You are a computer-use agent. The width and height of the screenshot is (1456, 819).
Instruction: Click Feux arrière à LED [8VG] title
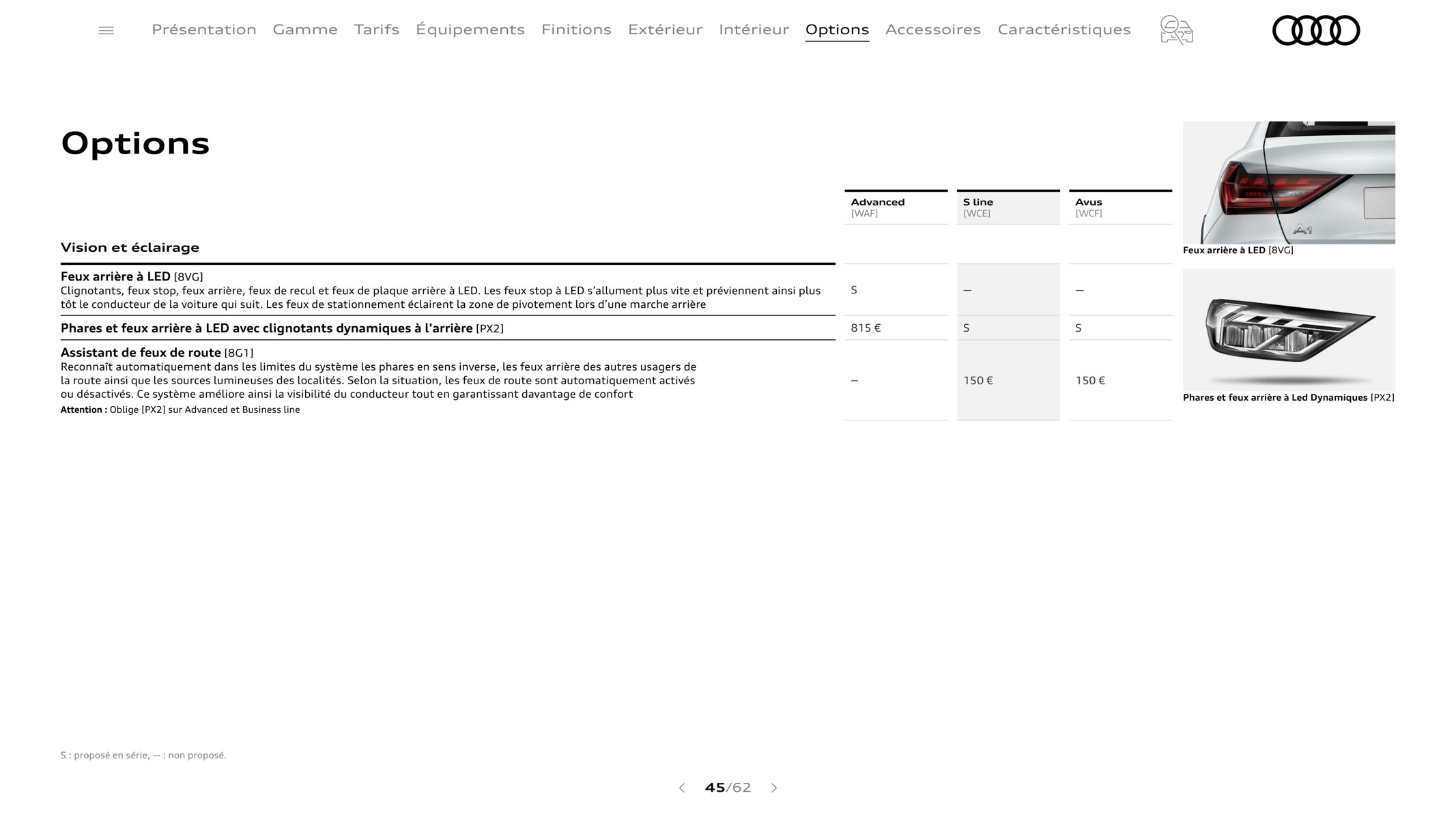tap(132, 276)
